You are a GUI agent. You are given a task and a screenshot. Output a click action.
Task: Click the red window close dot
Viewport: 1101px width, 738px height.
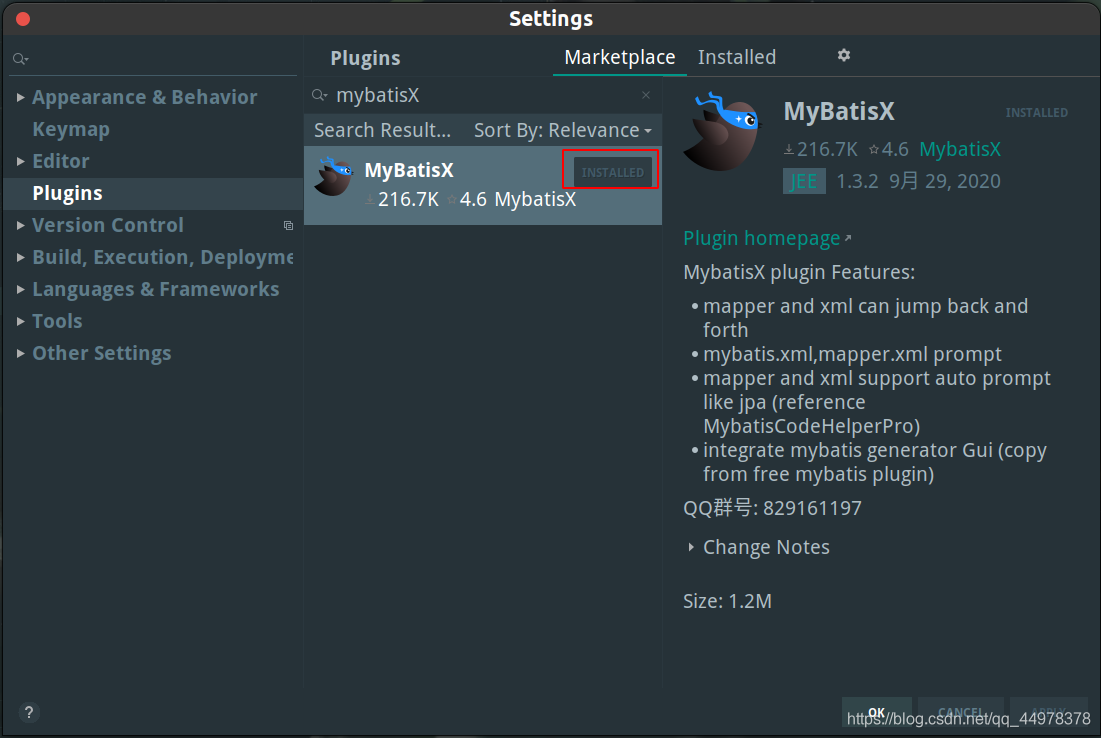(x=22, y=19)
